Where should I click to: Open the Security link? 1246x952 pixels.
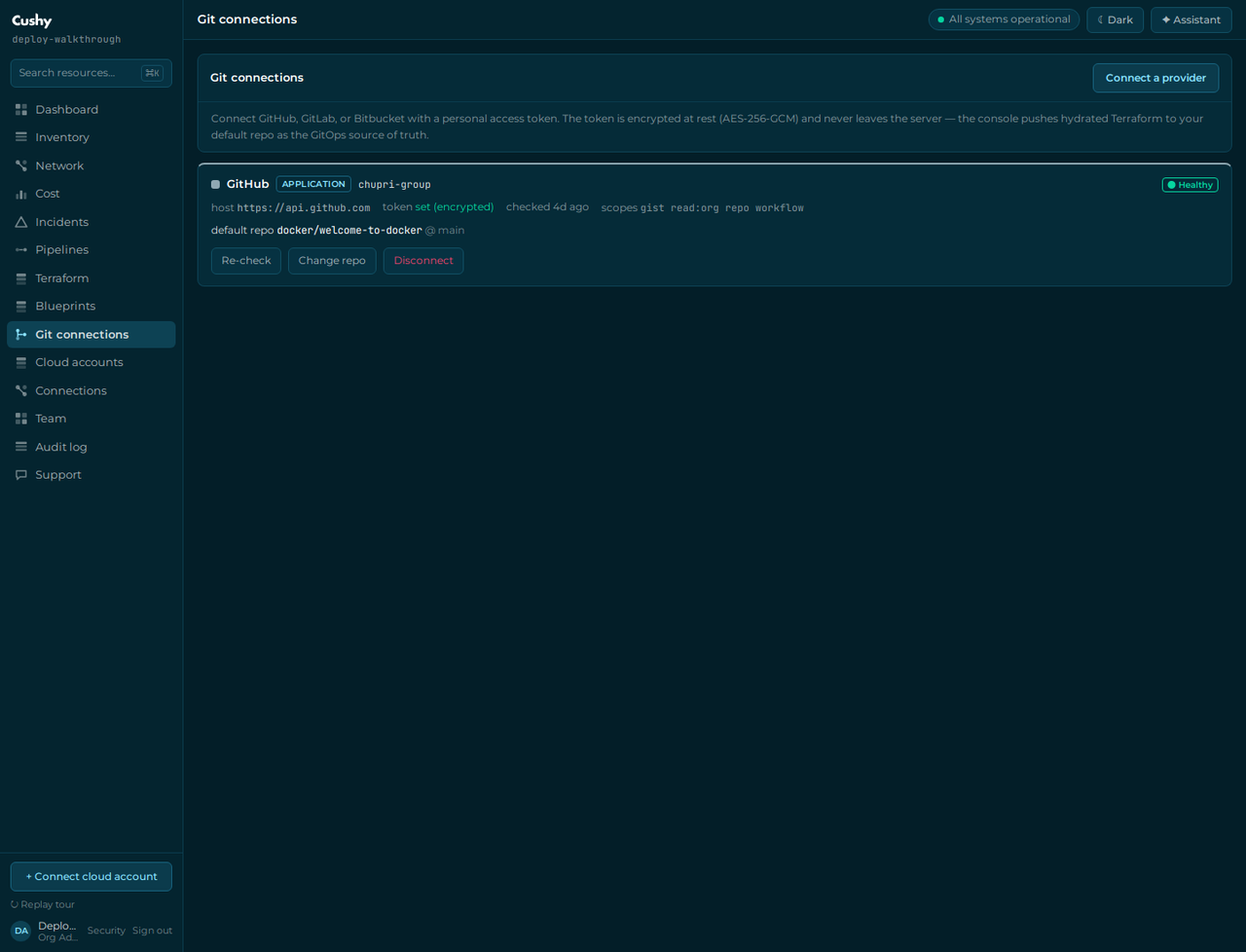click(106, 931)
